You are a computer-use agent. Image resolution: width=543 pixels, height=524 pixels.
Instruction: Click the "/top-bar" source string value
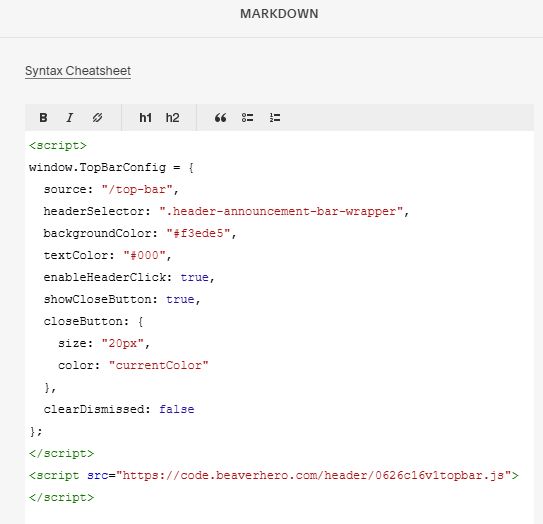137,189
